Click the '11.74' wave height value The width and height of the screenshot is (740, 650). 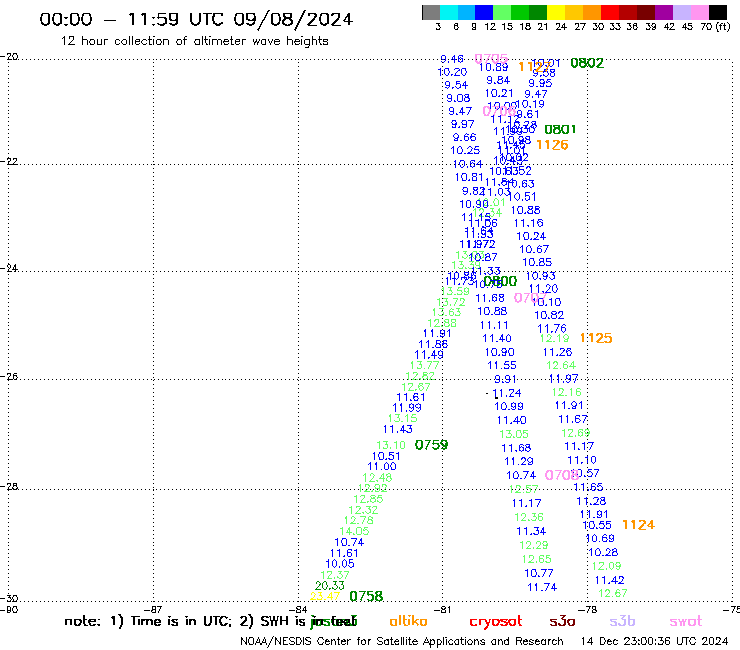tap(542, 587)
